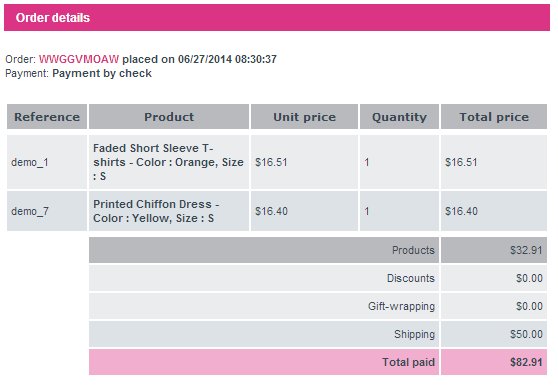Click the Unit price column header
Viewport: 558px width, 387px height.
coord(304,117)
